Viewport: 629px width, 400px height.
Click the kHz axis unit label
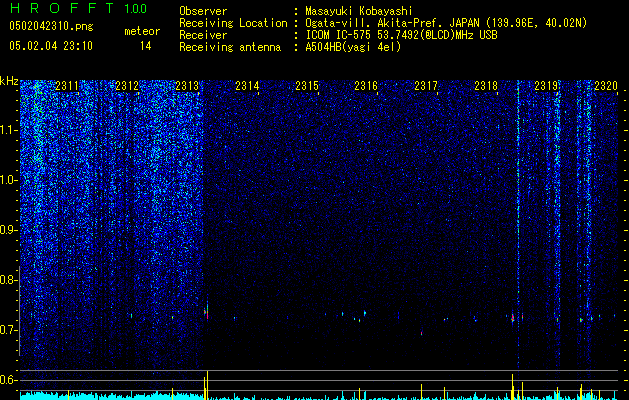click(x=9, y=81)
